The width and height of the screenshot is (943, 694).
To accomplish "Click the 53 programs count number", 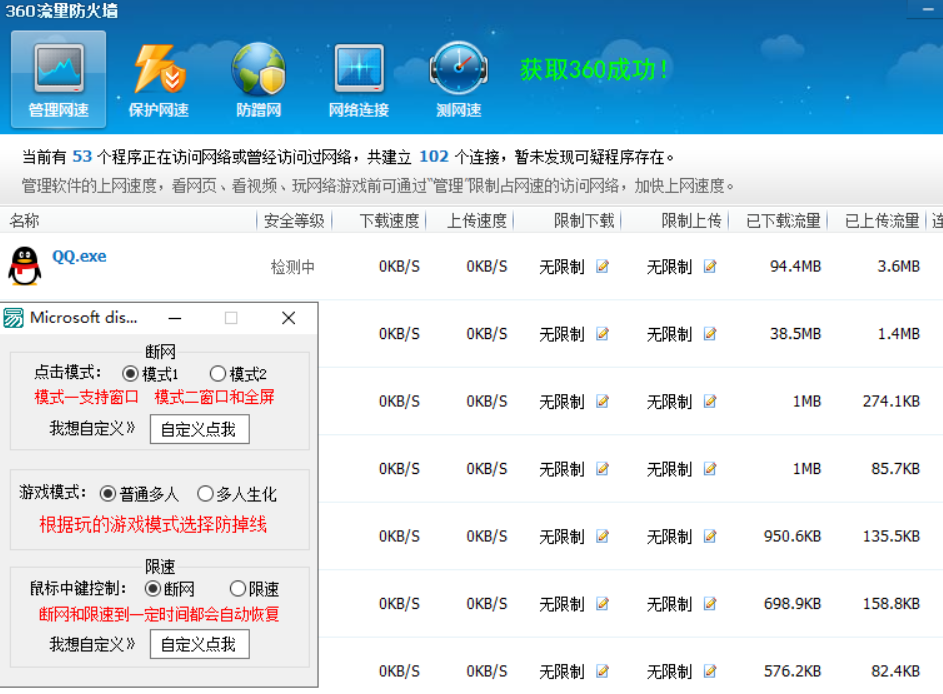I will tap(82, 156).
